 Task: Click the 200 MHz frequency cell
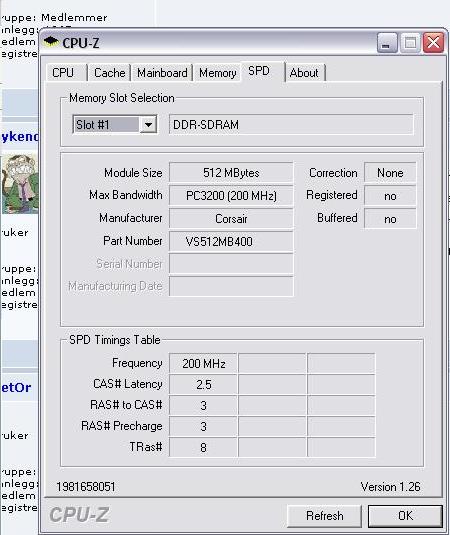(x=203, y=364)
